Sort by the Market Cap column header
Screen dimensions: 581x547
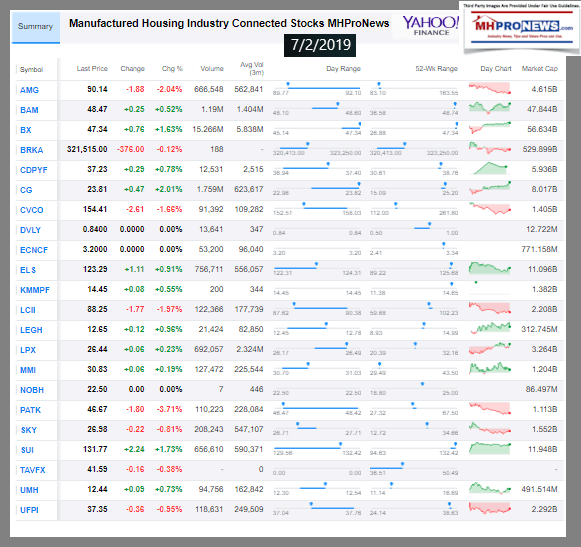pos(540,69)
